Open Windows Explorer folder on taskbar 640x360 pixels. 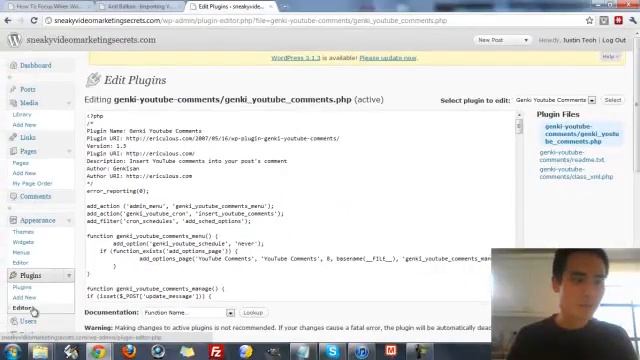40,351
